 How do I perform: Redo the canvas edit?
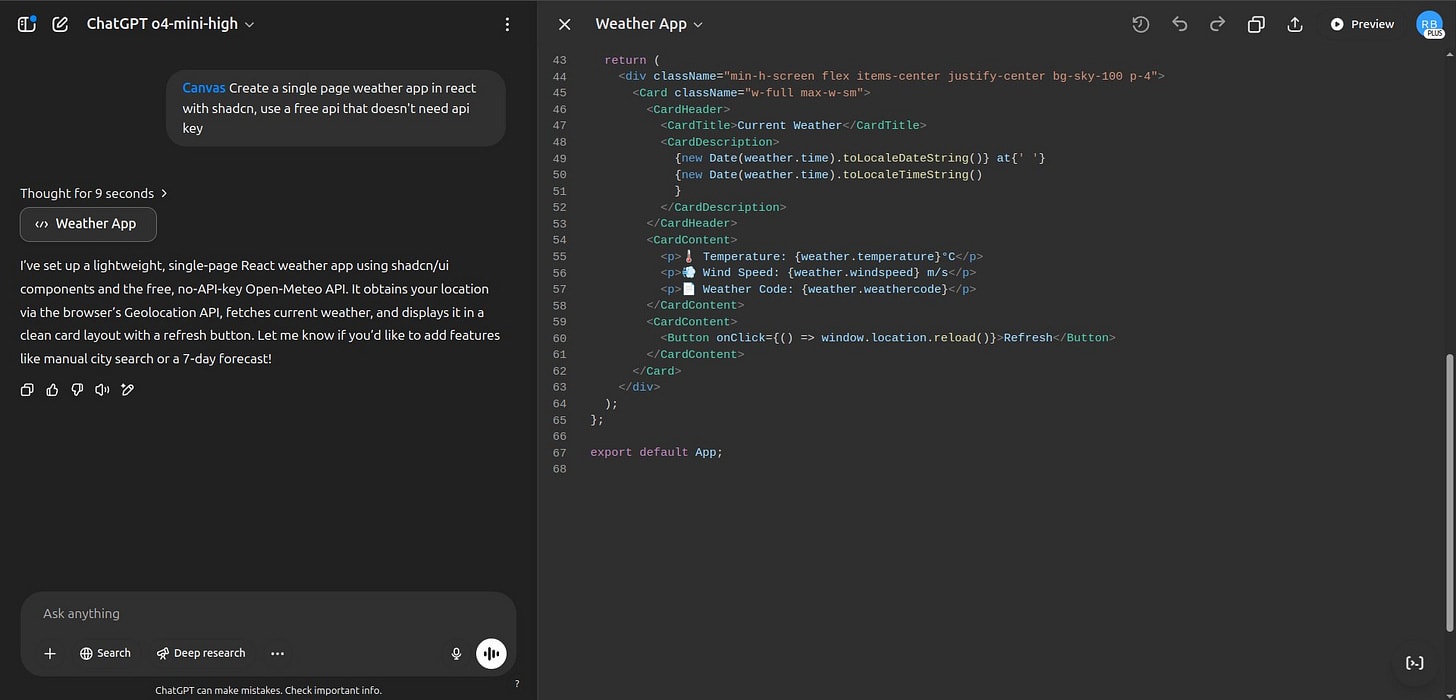pyautogui.click(x=1217, y=24)
